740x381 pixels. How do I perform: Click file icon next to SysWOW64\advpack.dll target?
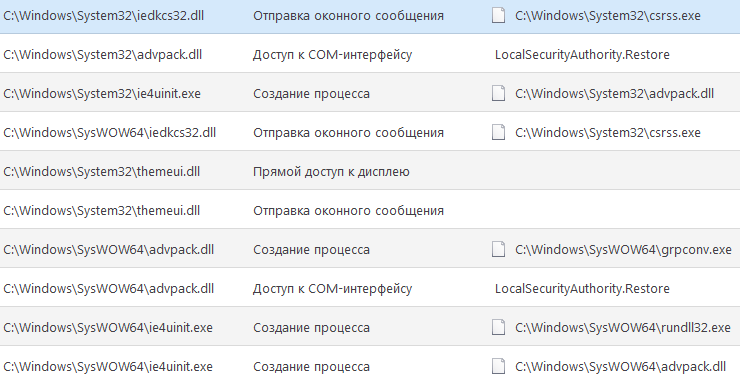[x=498, y=366]
